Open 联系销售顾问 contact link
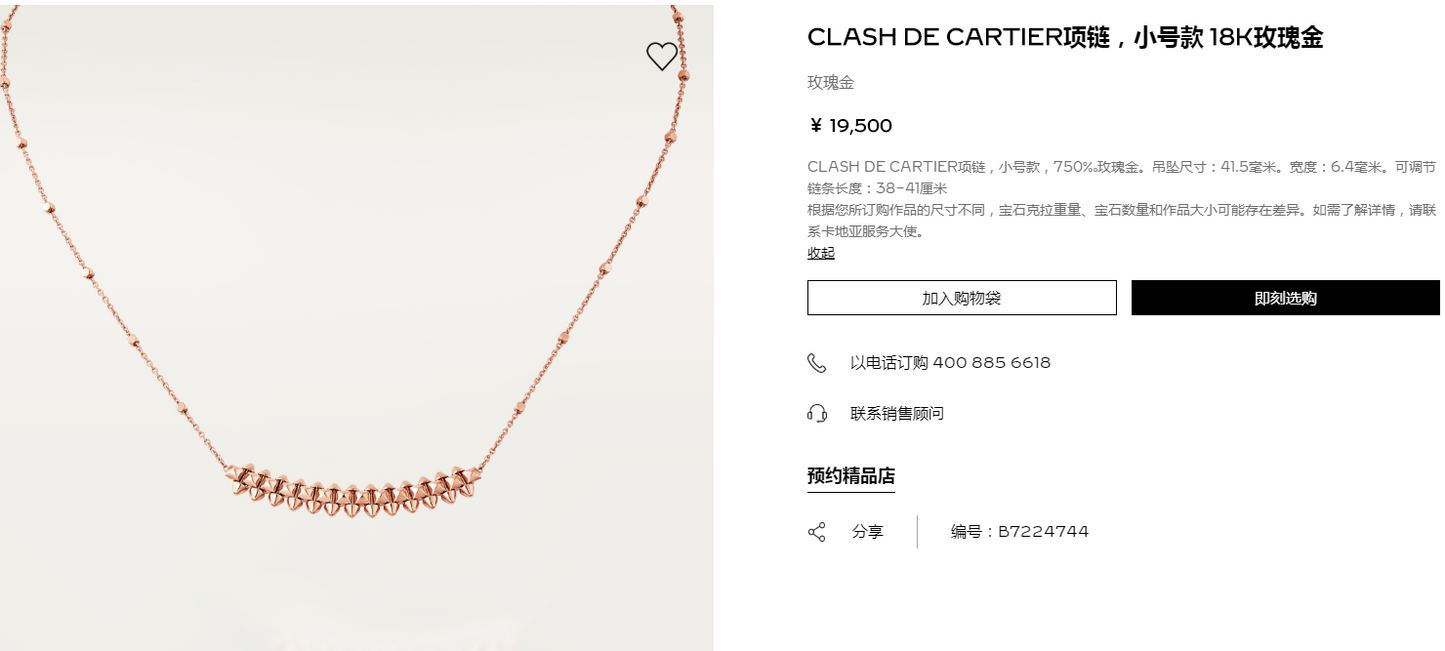This screenshot has height=651, width=1445. tap(897, 413)
